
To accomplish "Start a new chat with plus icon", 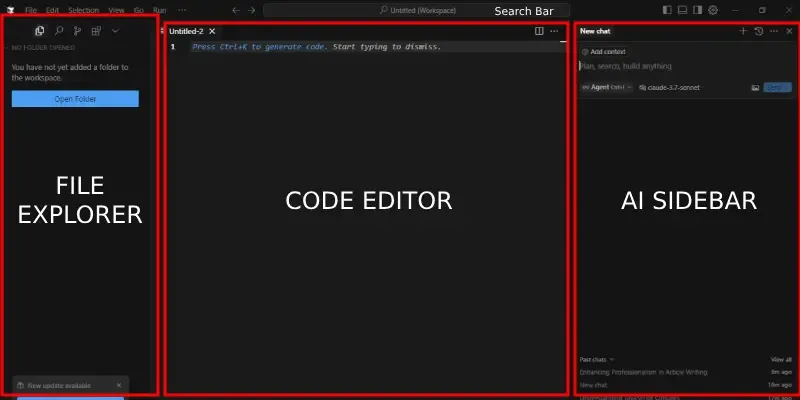I will [x=742, y=31].
